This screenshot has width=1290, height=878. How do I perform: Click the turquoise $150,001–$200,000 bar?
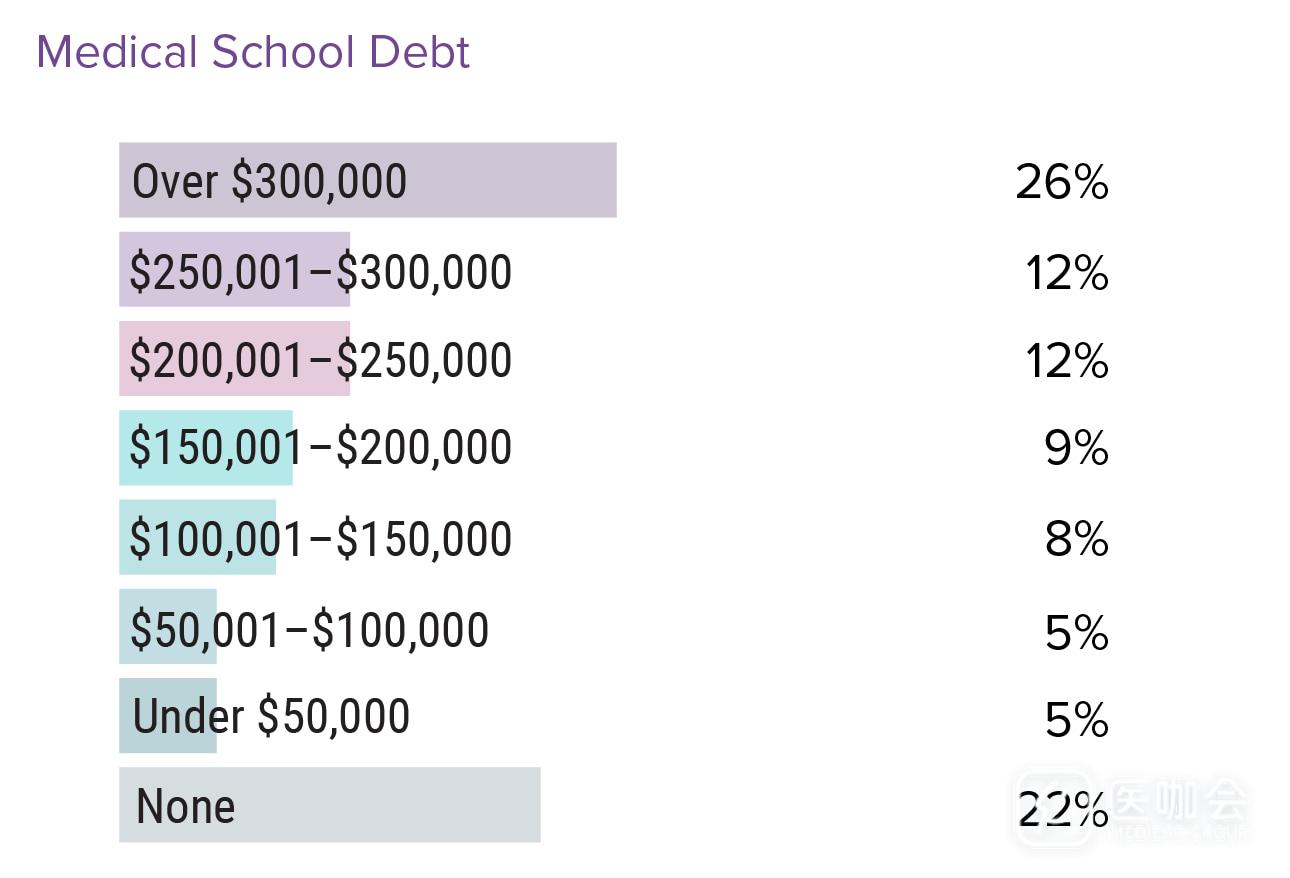[205, 448]
